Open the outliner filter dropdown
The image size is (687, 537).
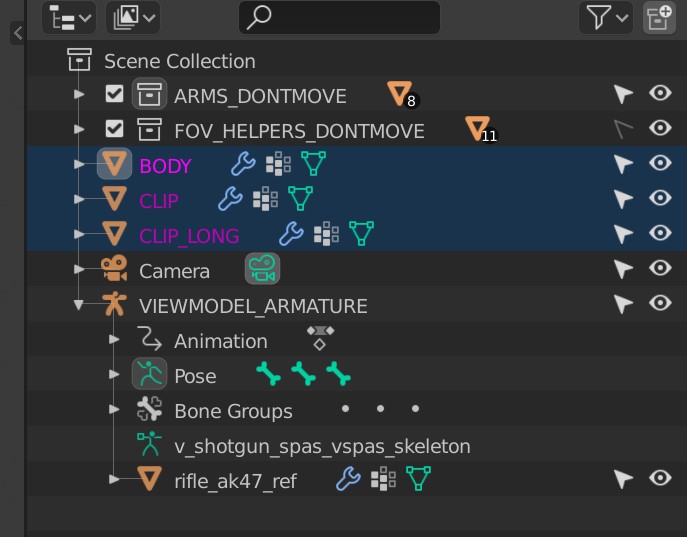coord(606,17)
